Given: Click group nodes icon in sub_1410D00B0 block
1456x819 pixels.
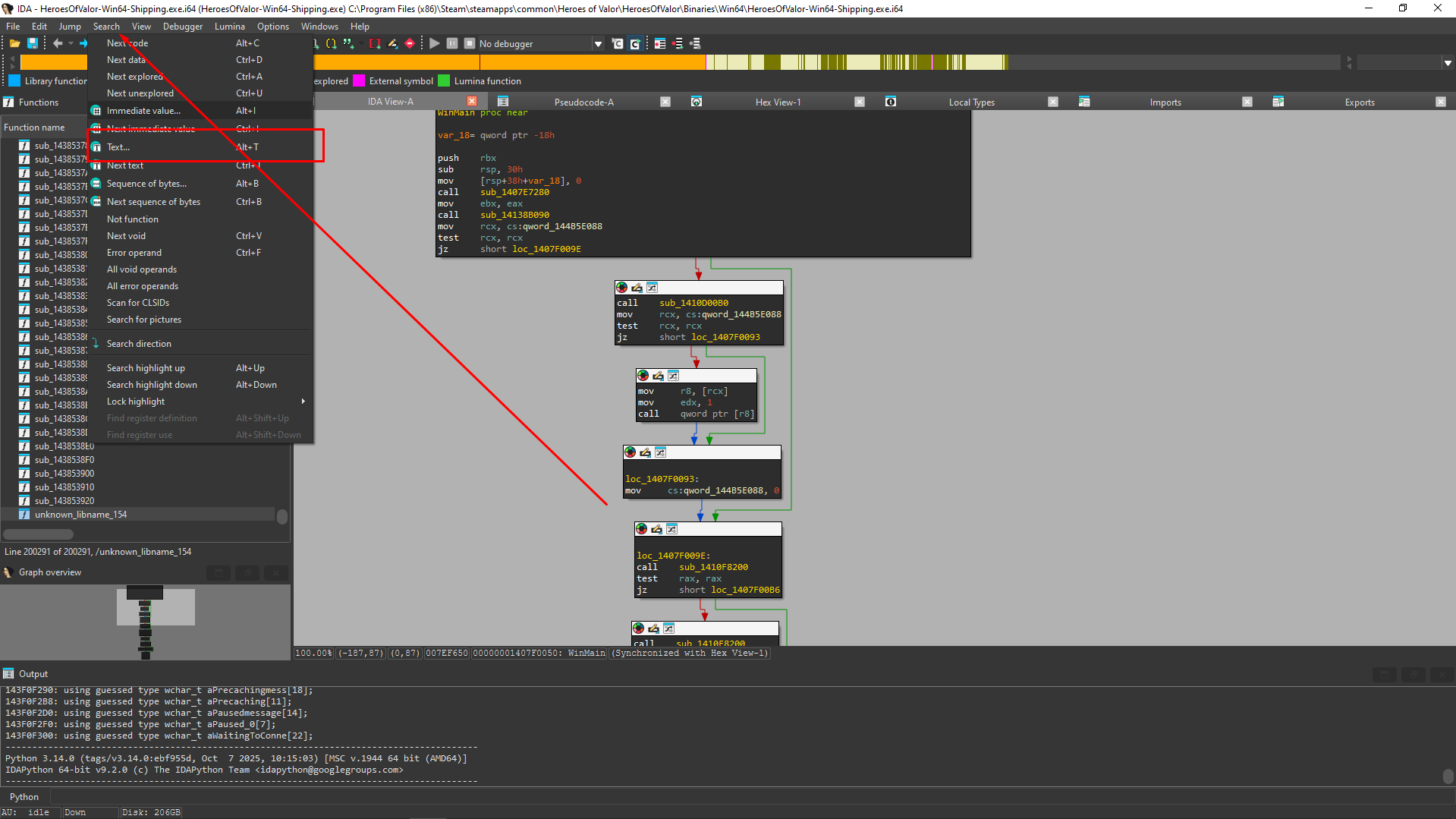Looking at the screenshot, I should click(652, 288).
